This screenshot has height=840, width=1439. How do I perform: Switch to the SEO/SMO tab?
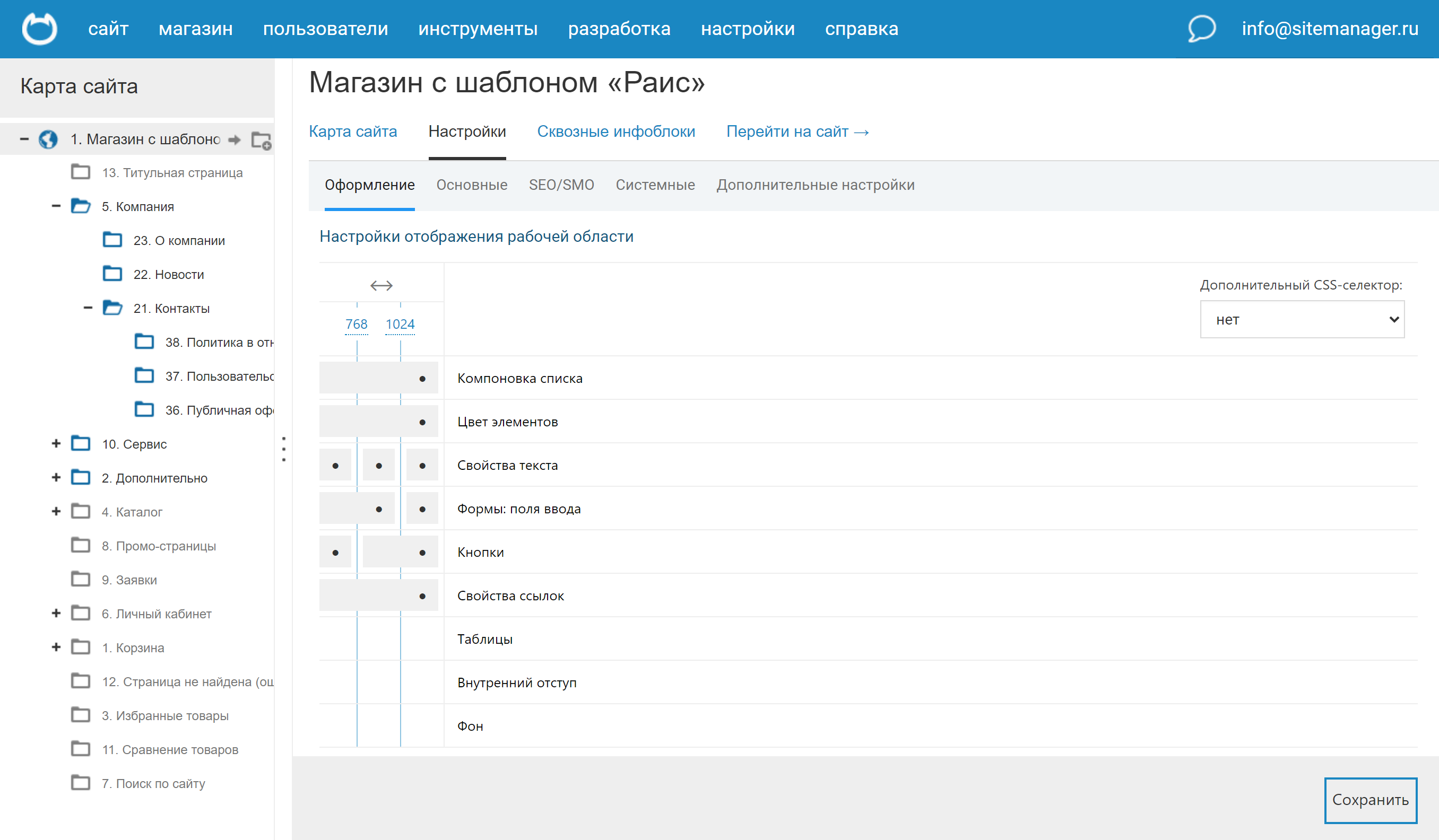[561, 185]
